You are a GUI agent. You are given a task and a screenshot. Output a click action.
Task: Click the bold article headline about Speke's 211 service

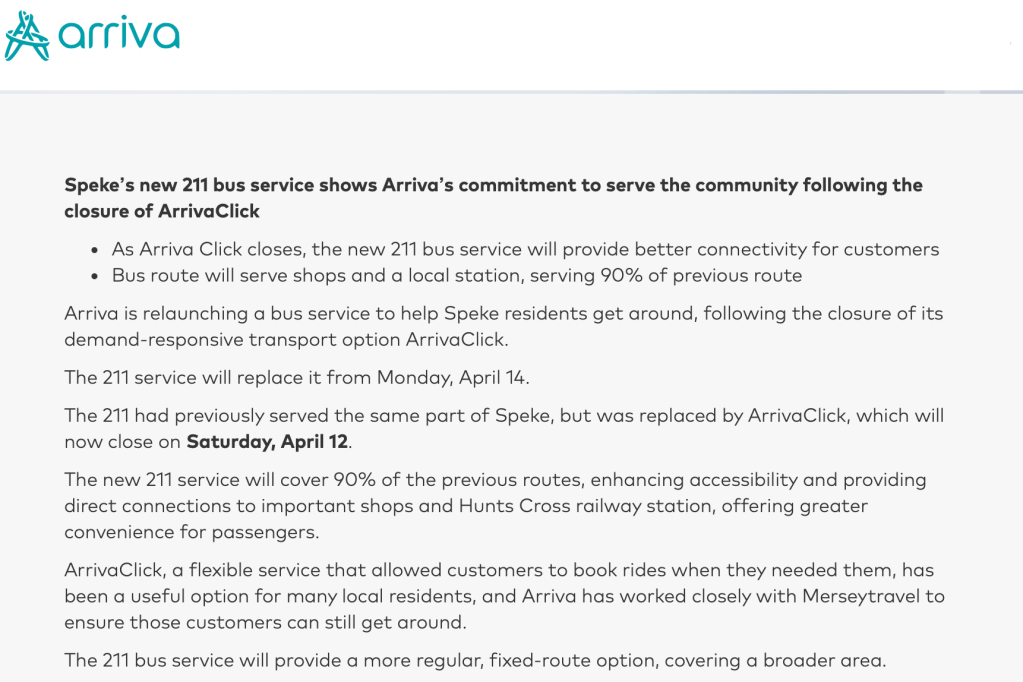pos(493,185)
